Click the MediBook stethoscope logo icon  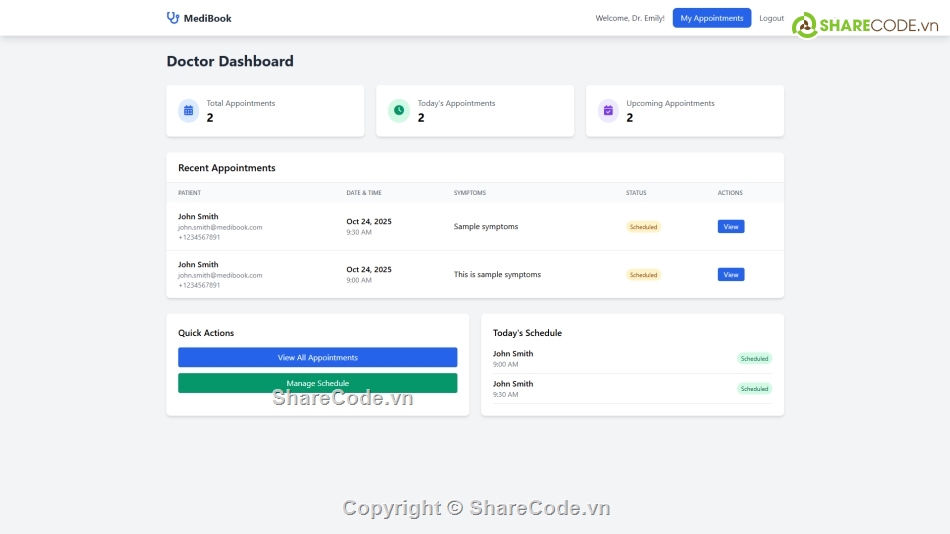click(x=173, y=18)
